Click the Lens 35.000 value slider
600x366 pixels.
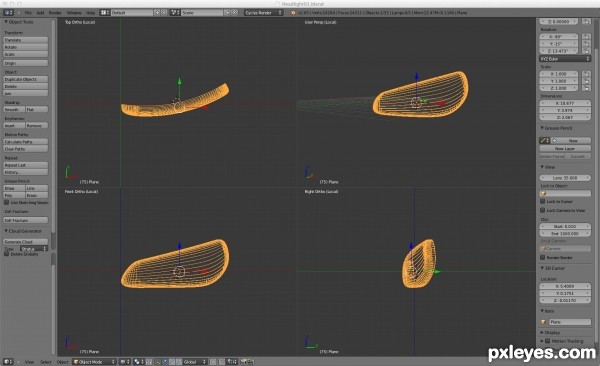pos(565,178)
